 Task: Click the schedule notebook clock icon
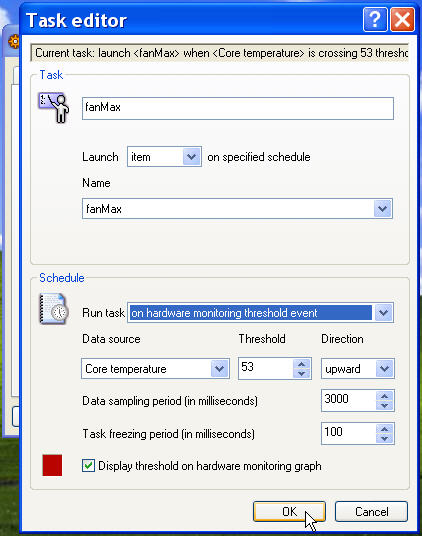tap(54, 309)
